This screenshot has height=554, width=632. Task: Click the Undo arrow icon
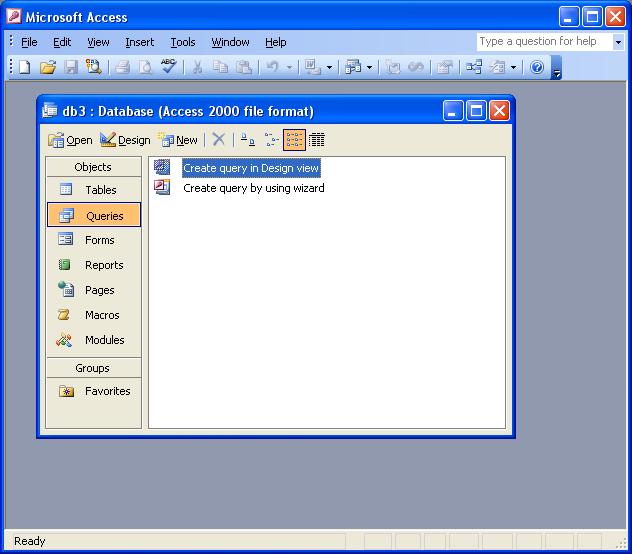pos(273,67)
